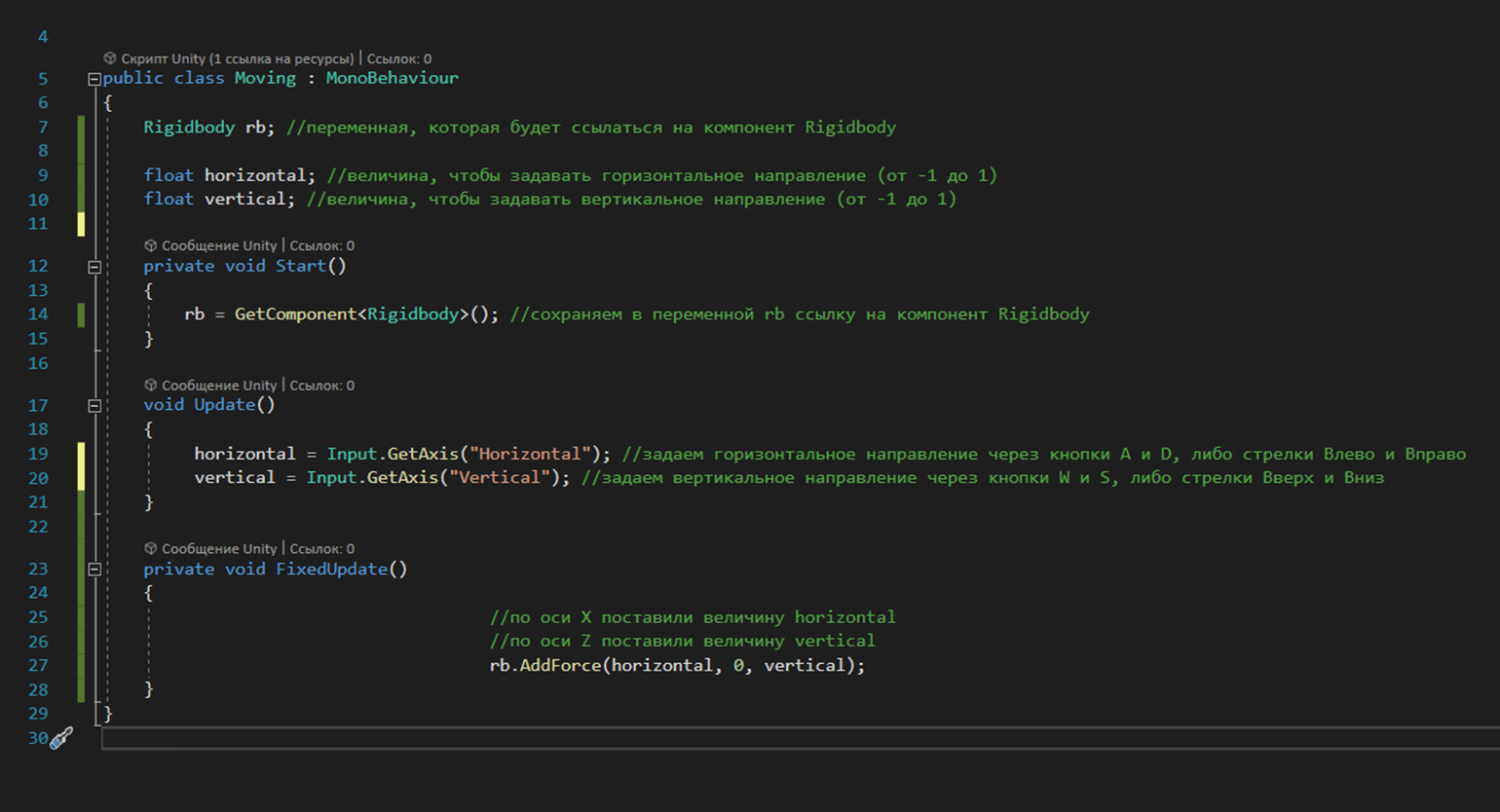Click the MonoBehaviour base class name
Viewport: 1500px width, 812px height.
coord(392,78)
